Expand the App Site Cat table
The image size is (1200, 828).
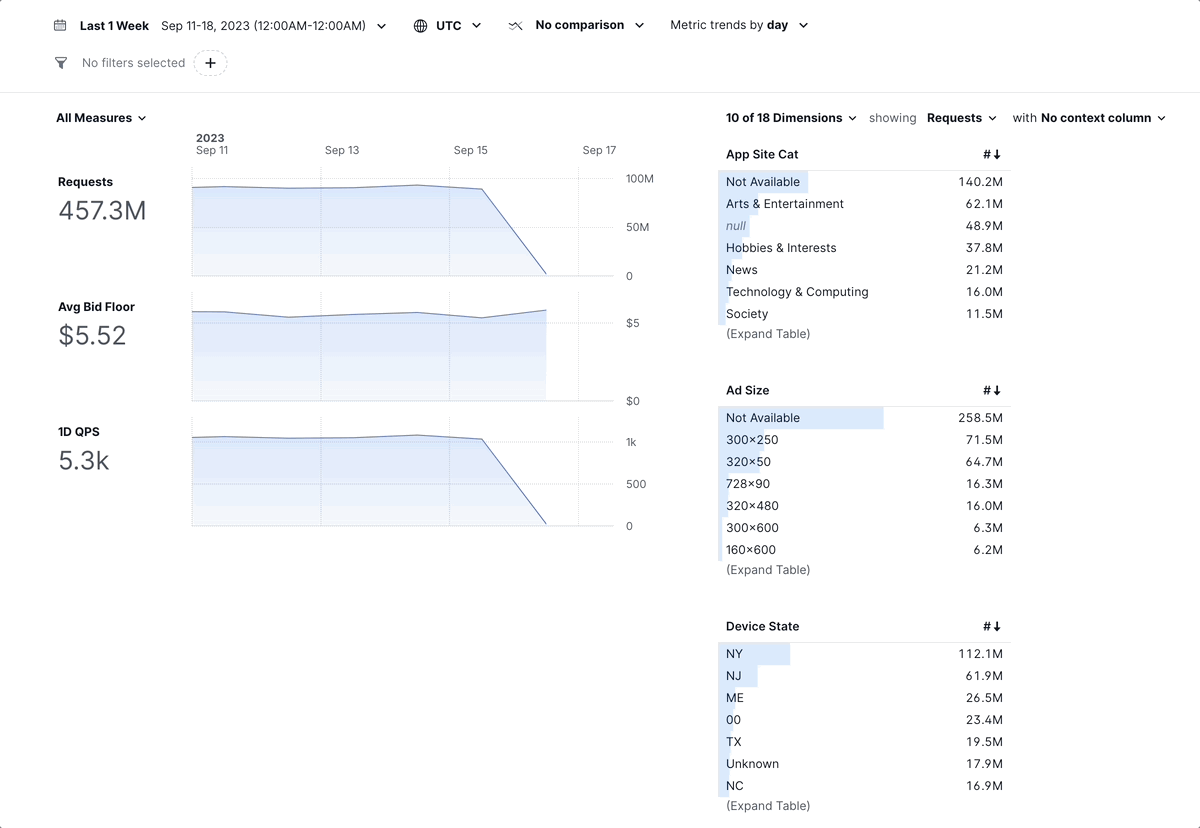pyautogui.click(x=768, y=333)
